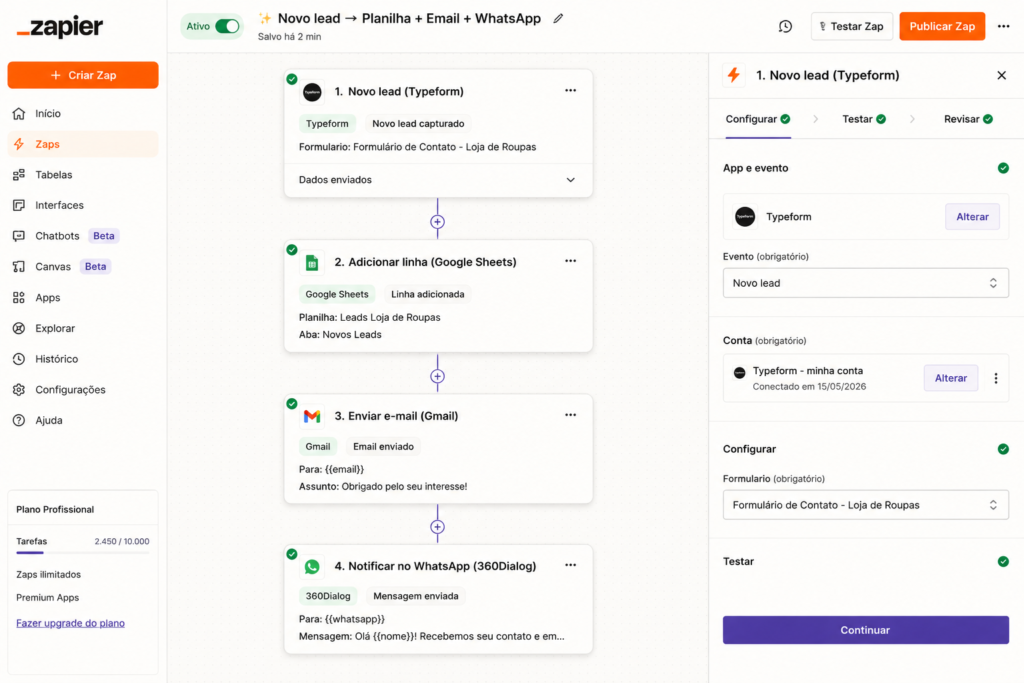Go to Início in the sidebar
The width and height of the screenshot is (1024, 683).
pyautogui.click(x=83, y=114)
